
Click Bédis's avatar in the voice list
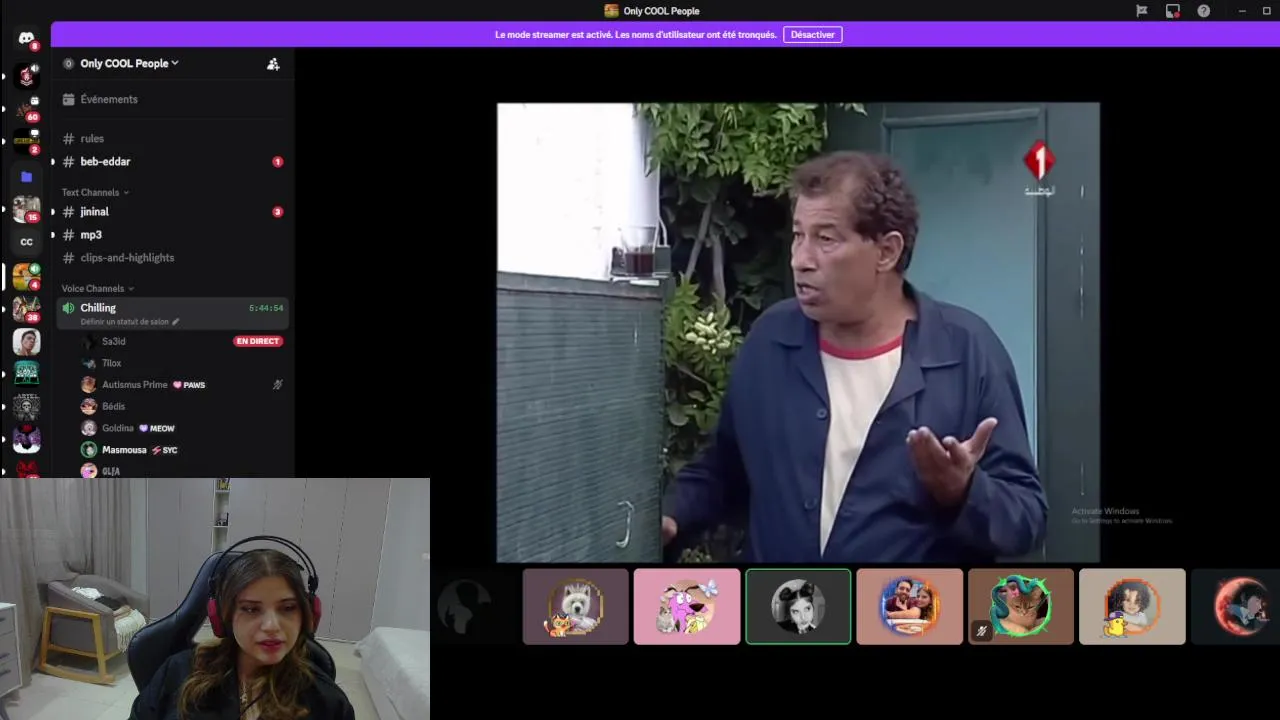[89, 407]
